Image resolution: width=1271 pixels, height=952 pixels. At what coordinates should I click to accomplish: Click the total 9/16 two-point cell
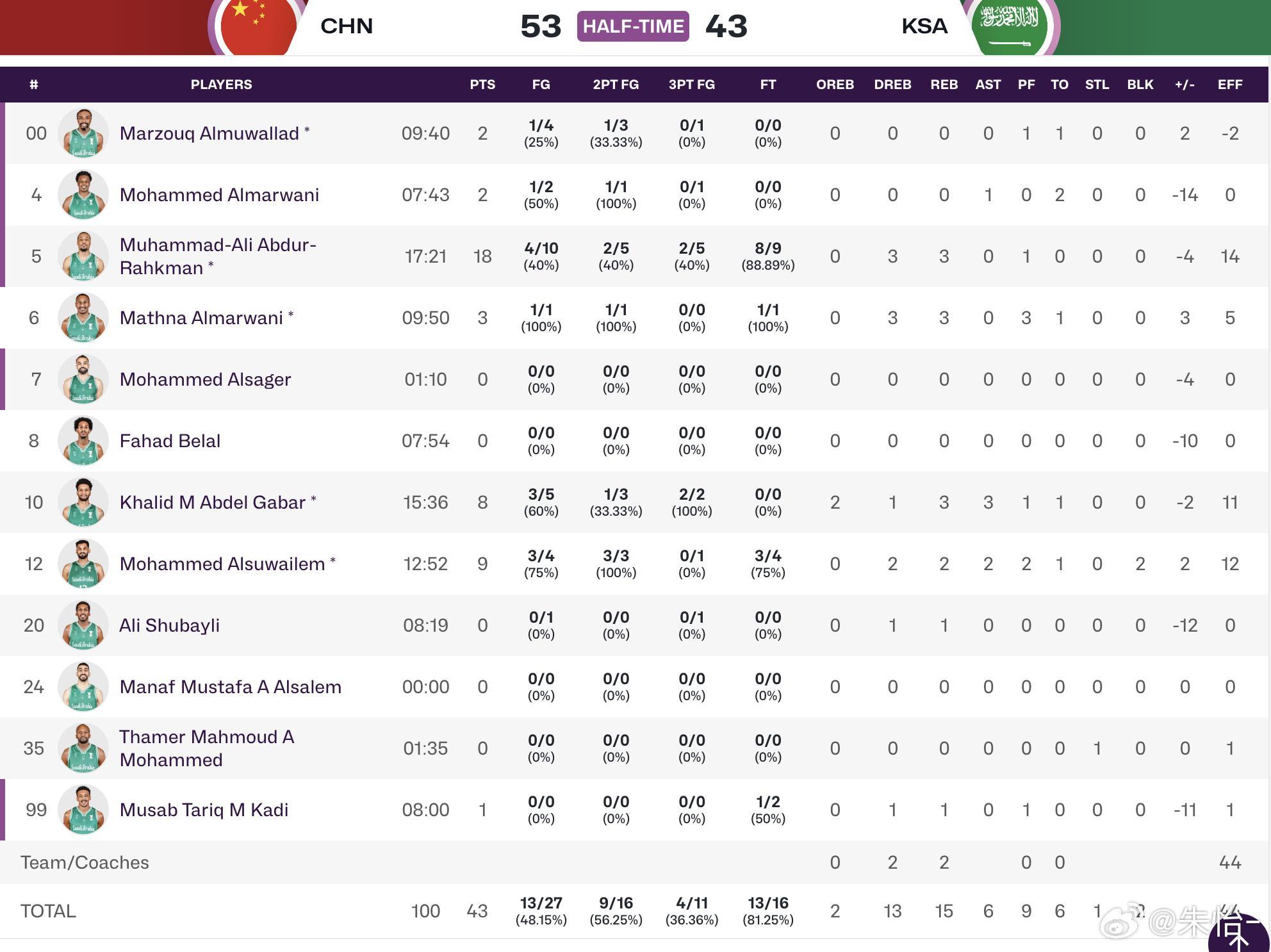tap(616, 911)
